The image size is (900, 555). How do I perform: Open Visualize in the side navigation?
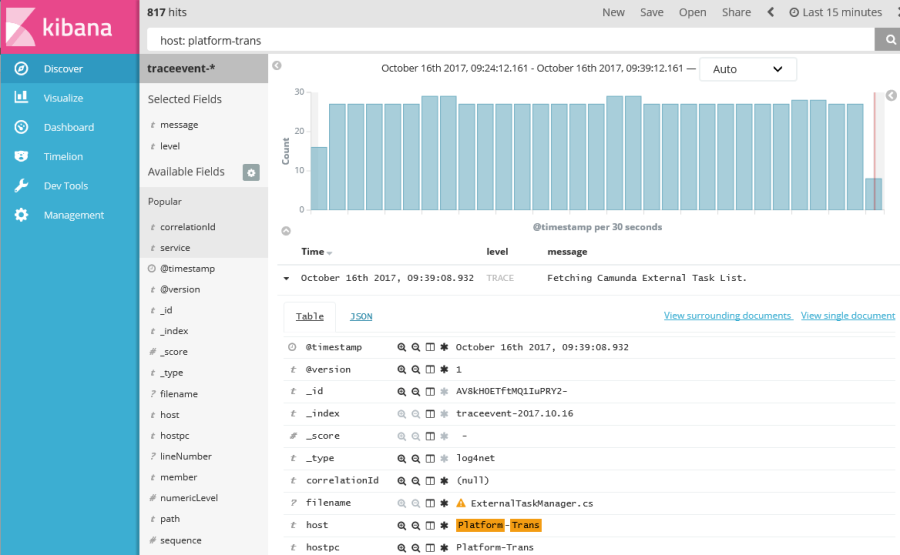point(63,98)
